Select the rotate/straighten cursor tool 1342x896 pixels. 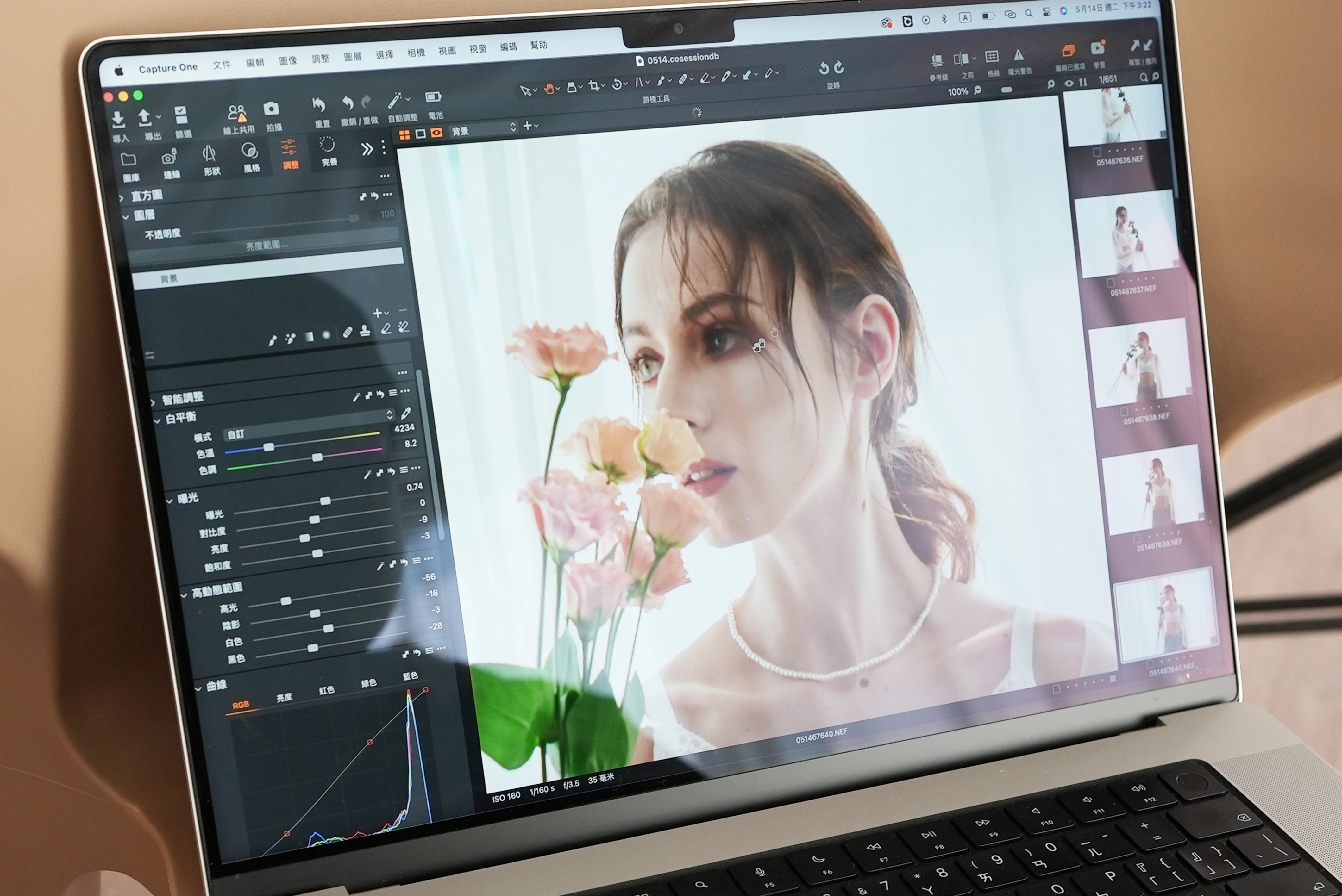[617, 84]
